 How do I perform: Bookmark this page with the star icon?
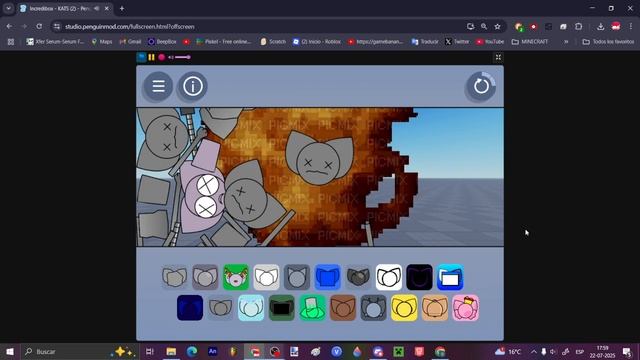pos(497,27)
